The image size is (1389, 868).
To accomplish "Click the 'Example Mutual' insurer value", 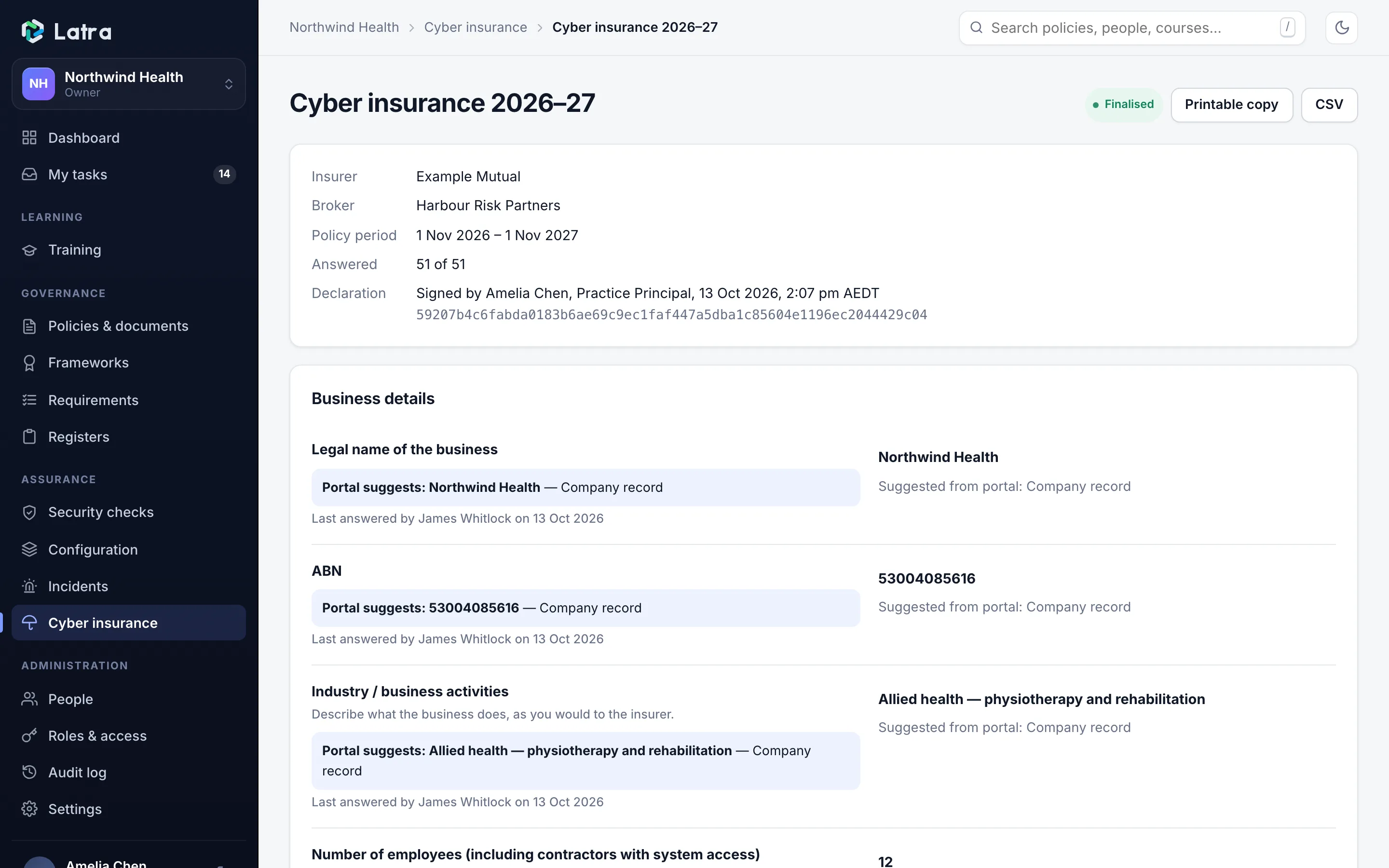I will coord(468,176).
